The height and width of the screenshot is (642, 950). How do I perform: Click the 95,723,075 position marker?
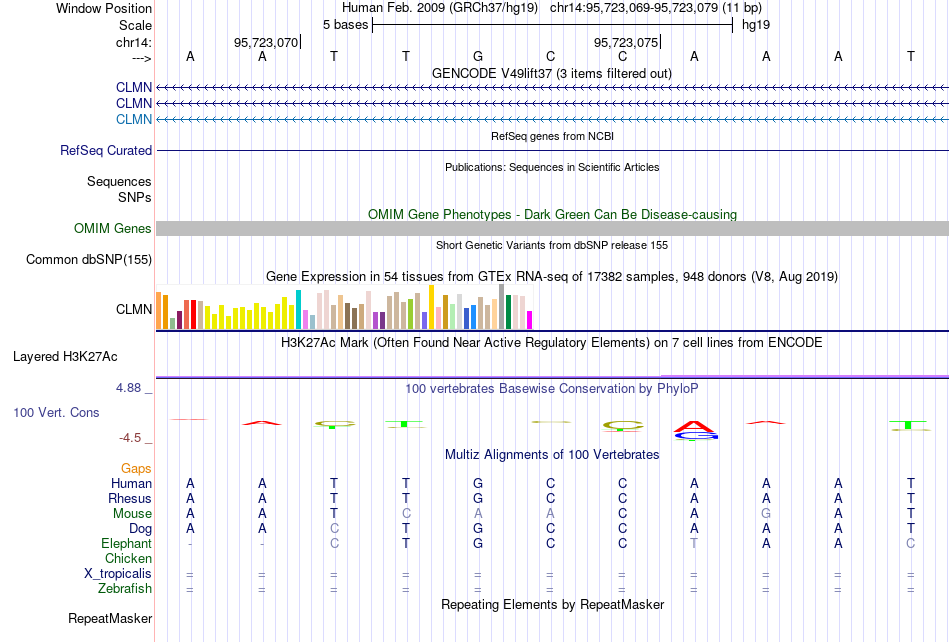pyautogui.click(x=626, y=42)
